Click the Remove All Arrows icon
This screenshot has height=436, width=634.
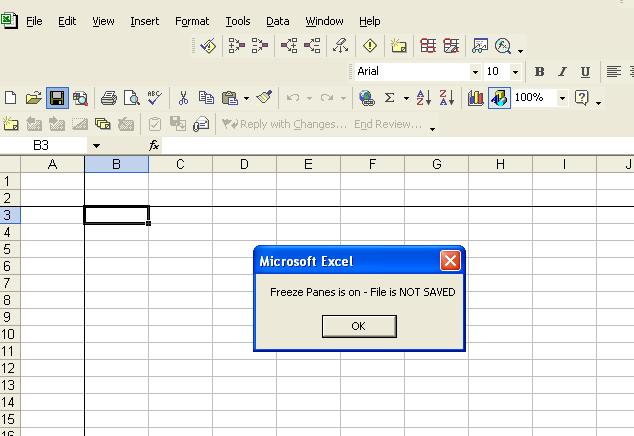click(340, 46)
